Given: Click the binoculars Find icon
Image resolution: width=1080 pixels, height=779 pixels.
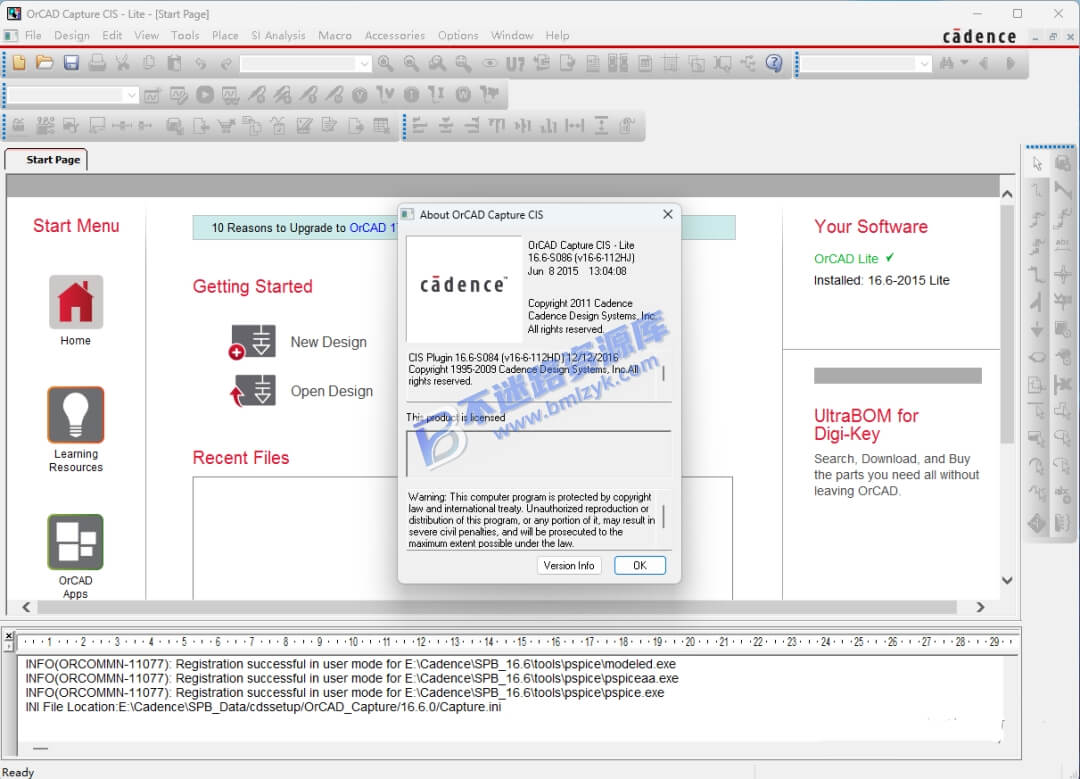Looking at the screenshot, I should coord(947,63).
